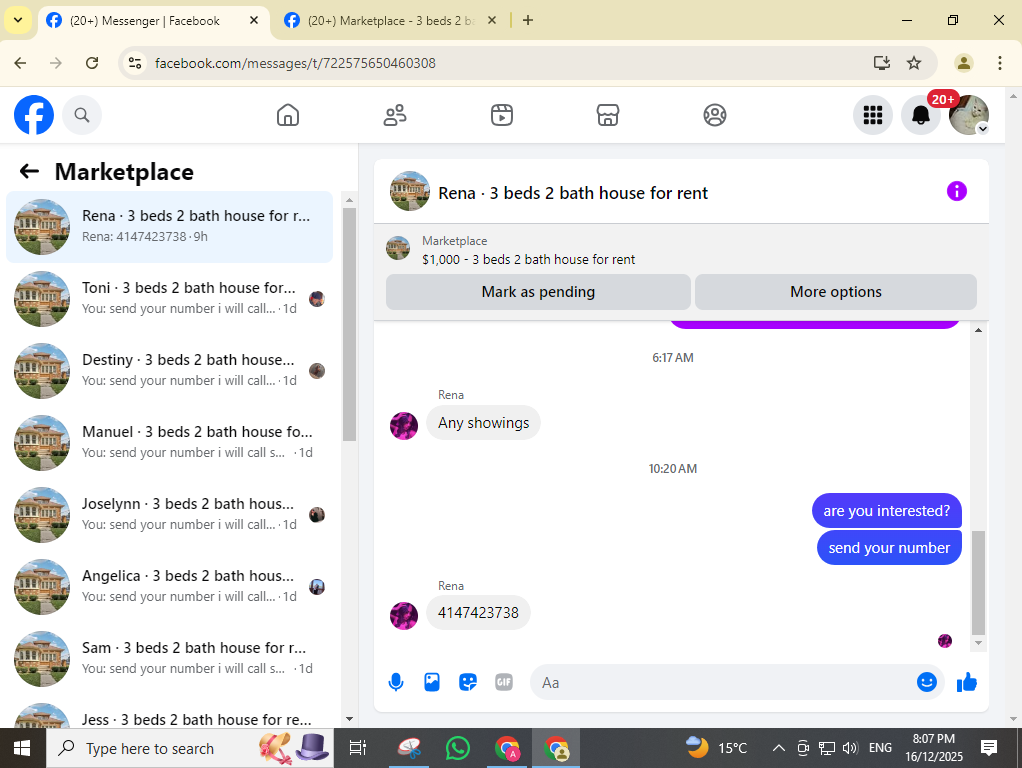Image resolution: width=1022 pixels, height=768 pixels.
Task: Open the Friends icon in top nav
Action: pyautogui.click(x=395, y=115)
